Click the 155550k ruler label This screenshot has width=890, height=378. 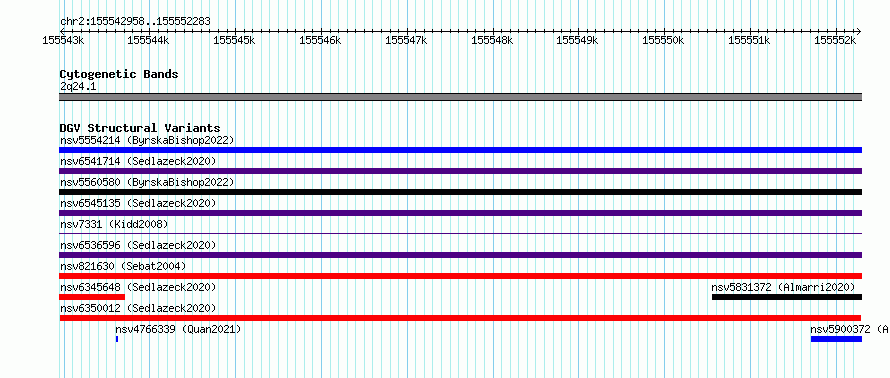click(x=663, y=40)
